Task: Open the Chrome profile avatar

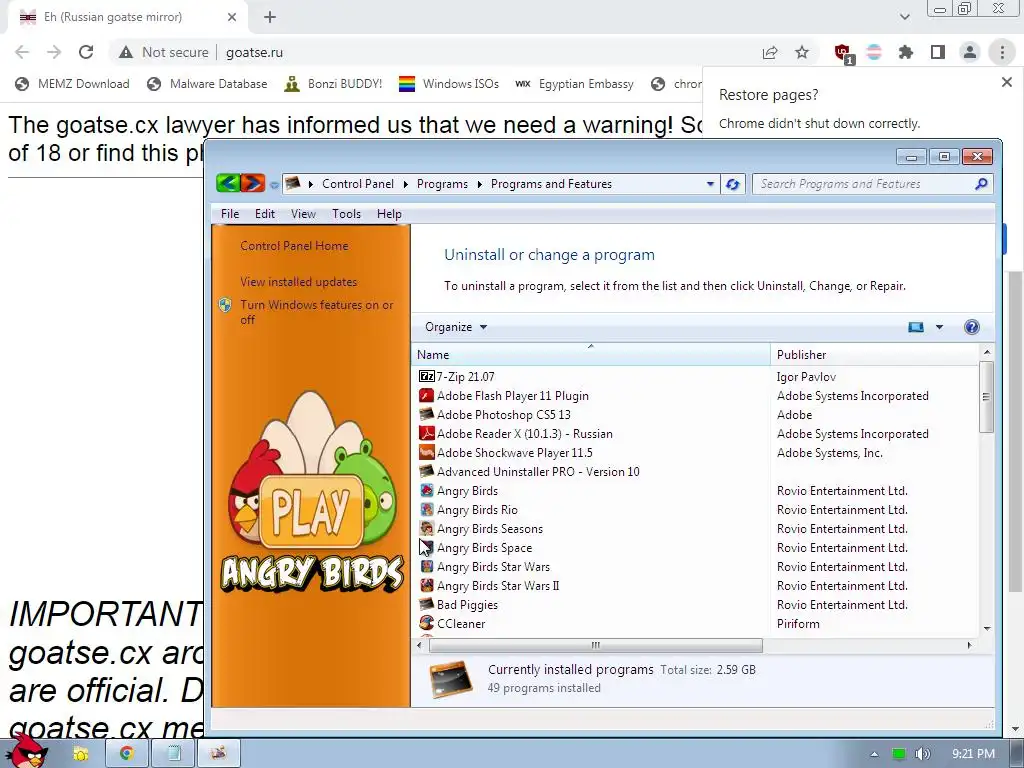Action: coord(970,52)
